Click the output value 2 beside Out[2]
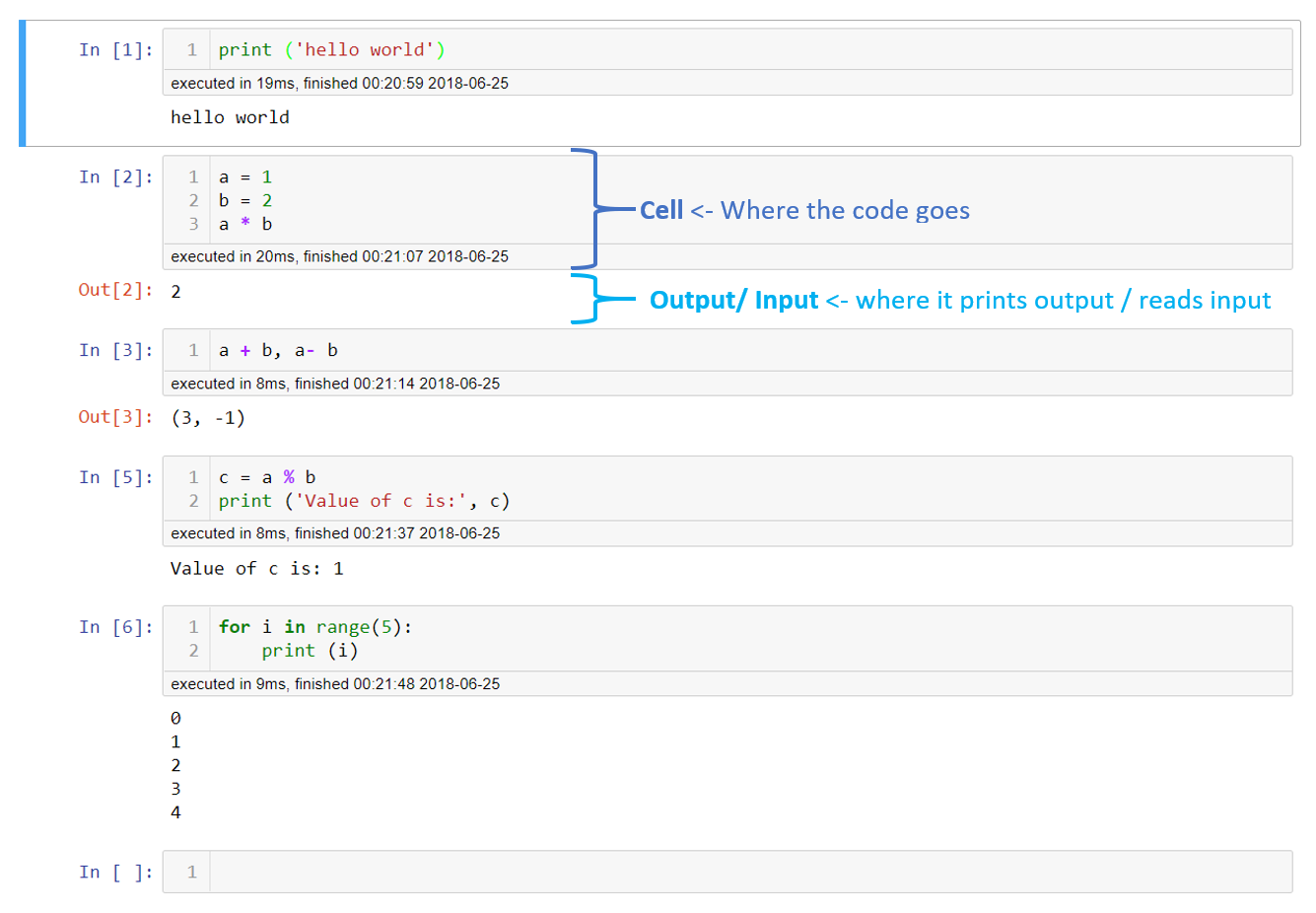 175,291
